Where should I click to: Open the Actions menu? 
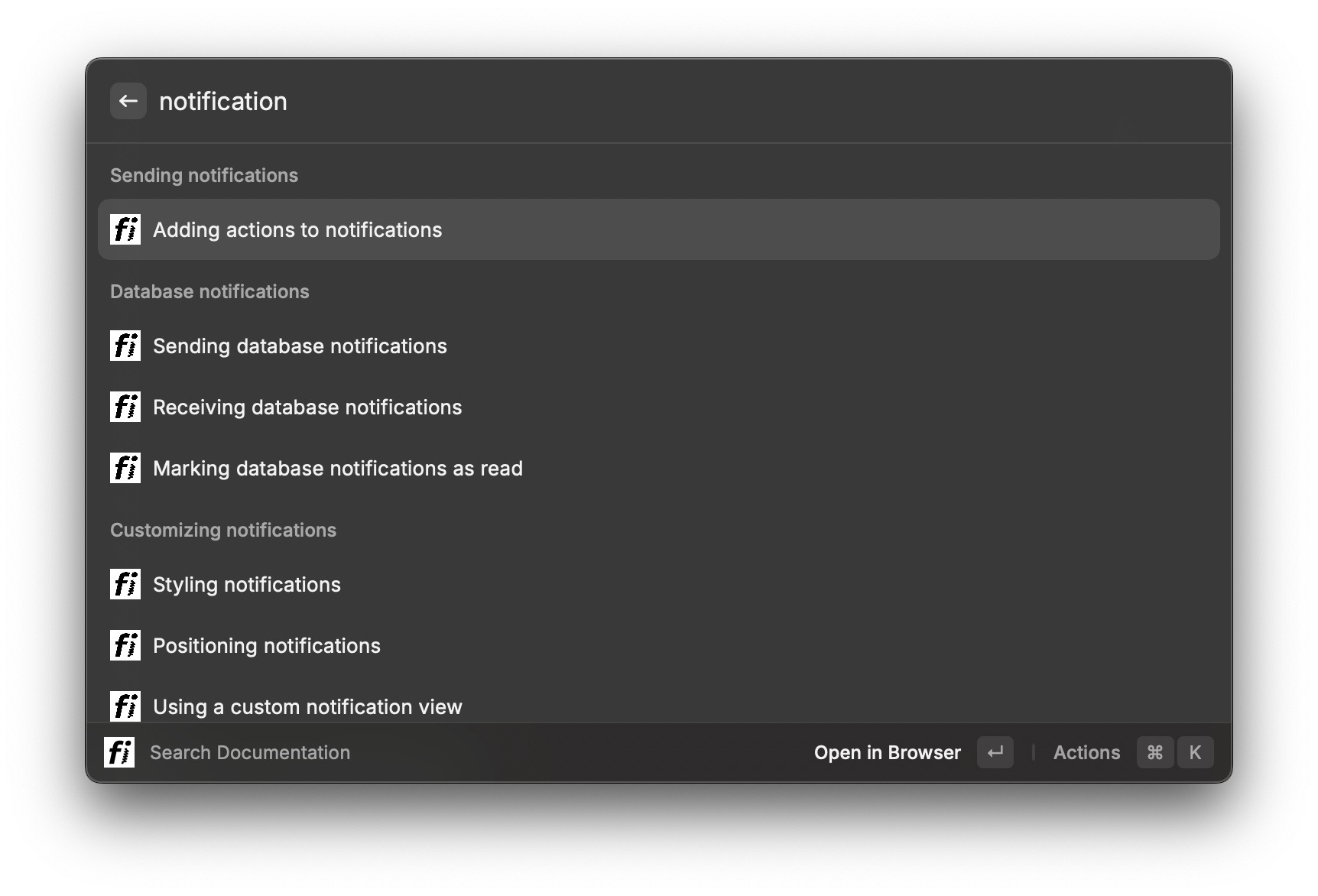coord(1086,752)
